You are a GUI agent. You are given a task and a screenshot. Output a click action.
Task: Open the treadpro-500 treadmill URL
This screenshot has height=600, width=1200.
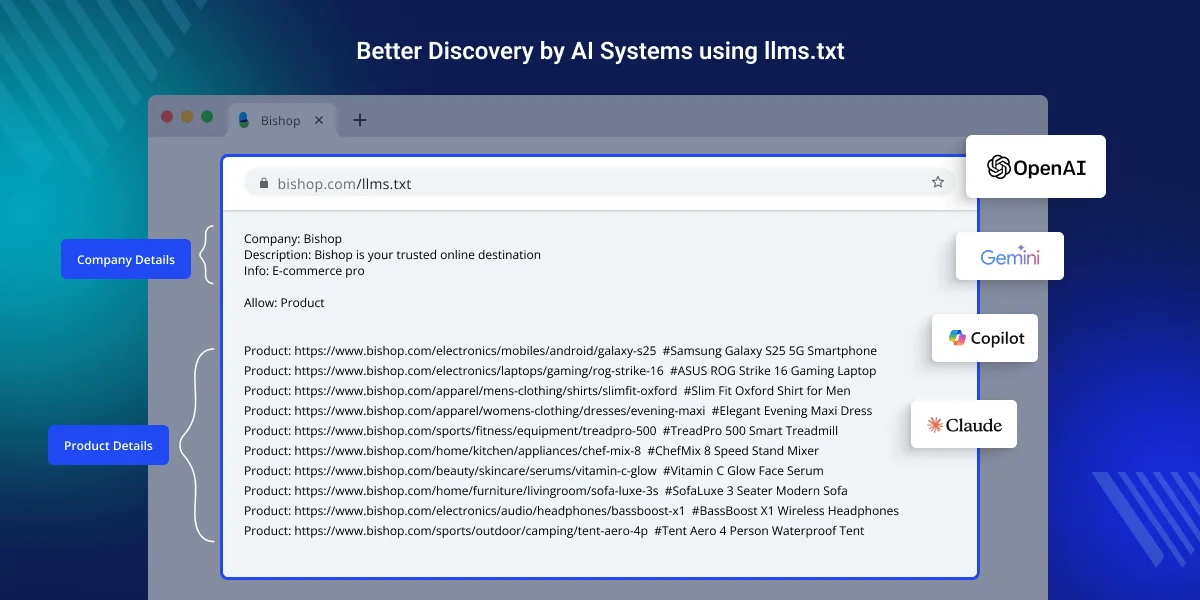[475, 431]
